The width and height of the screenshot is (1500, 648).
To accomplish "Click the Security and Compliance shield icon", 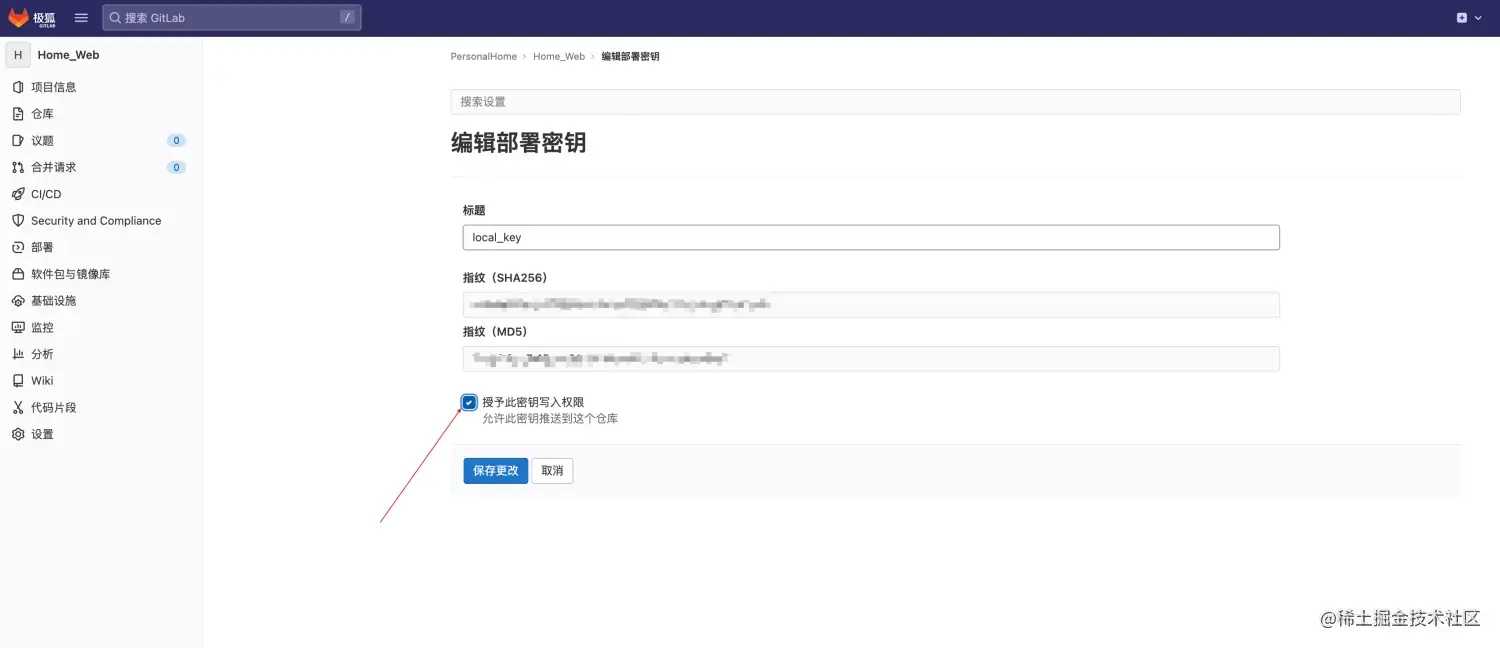I will (18, 221).
